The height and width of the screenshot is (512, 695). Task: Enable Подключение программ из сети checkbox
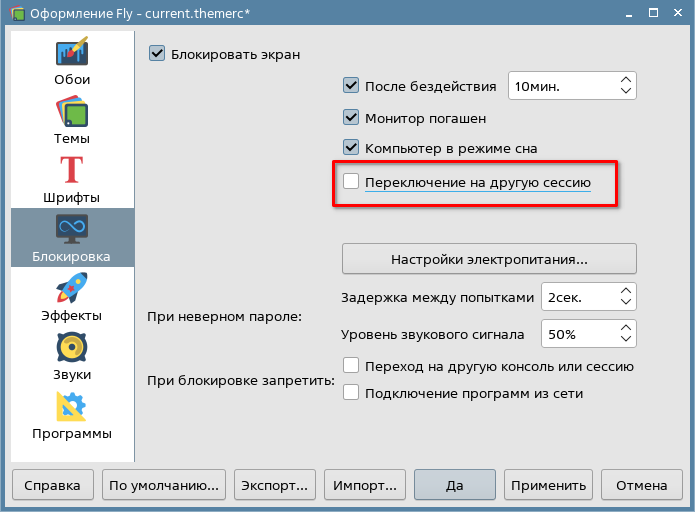(351, 393)
